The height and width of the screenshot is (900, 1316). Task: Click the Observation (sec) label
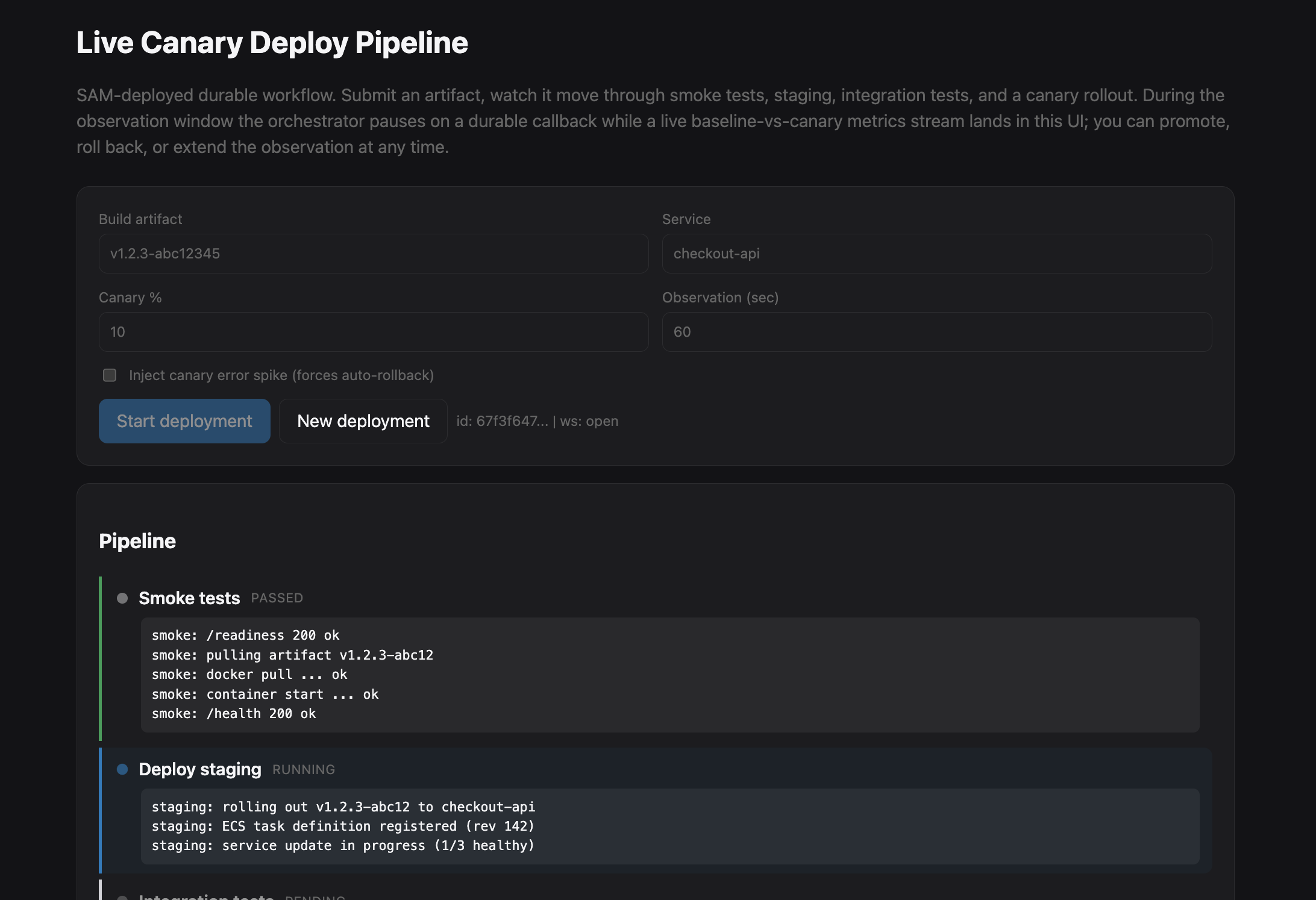[x=721, y=298]
